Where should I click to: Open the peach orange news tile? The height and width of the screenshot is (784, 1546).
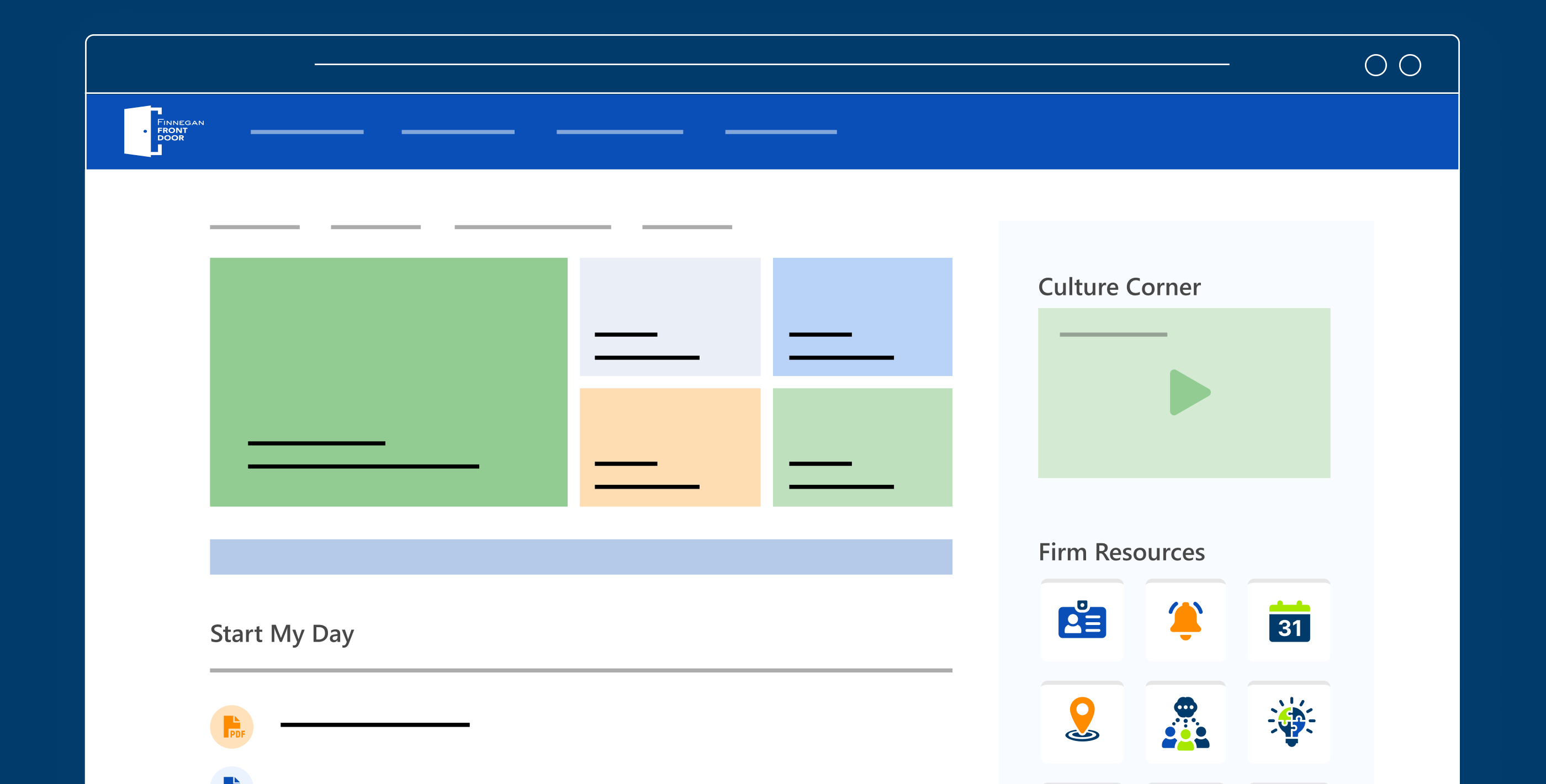[x=670, y=447]
